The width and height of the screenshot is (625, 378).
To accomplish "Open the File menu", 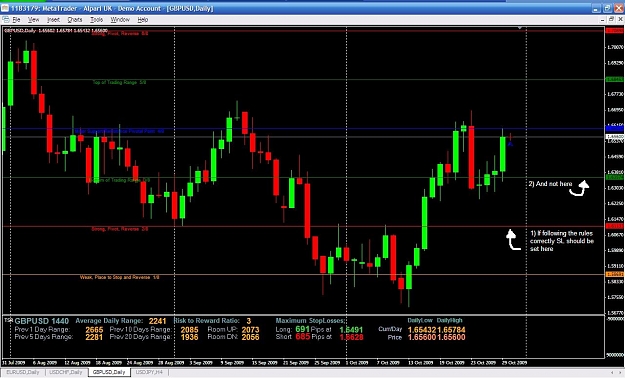I will pyautogui.click(x=16, y=20).
